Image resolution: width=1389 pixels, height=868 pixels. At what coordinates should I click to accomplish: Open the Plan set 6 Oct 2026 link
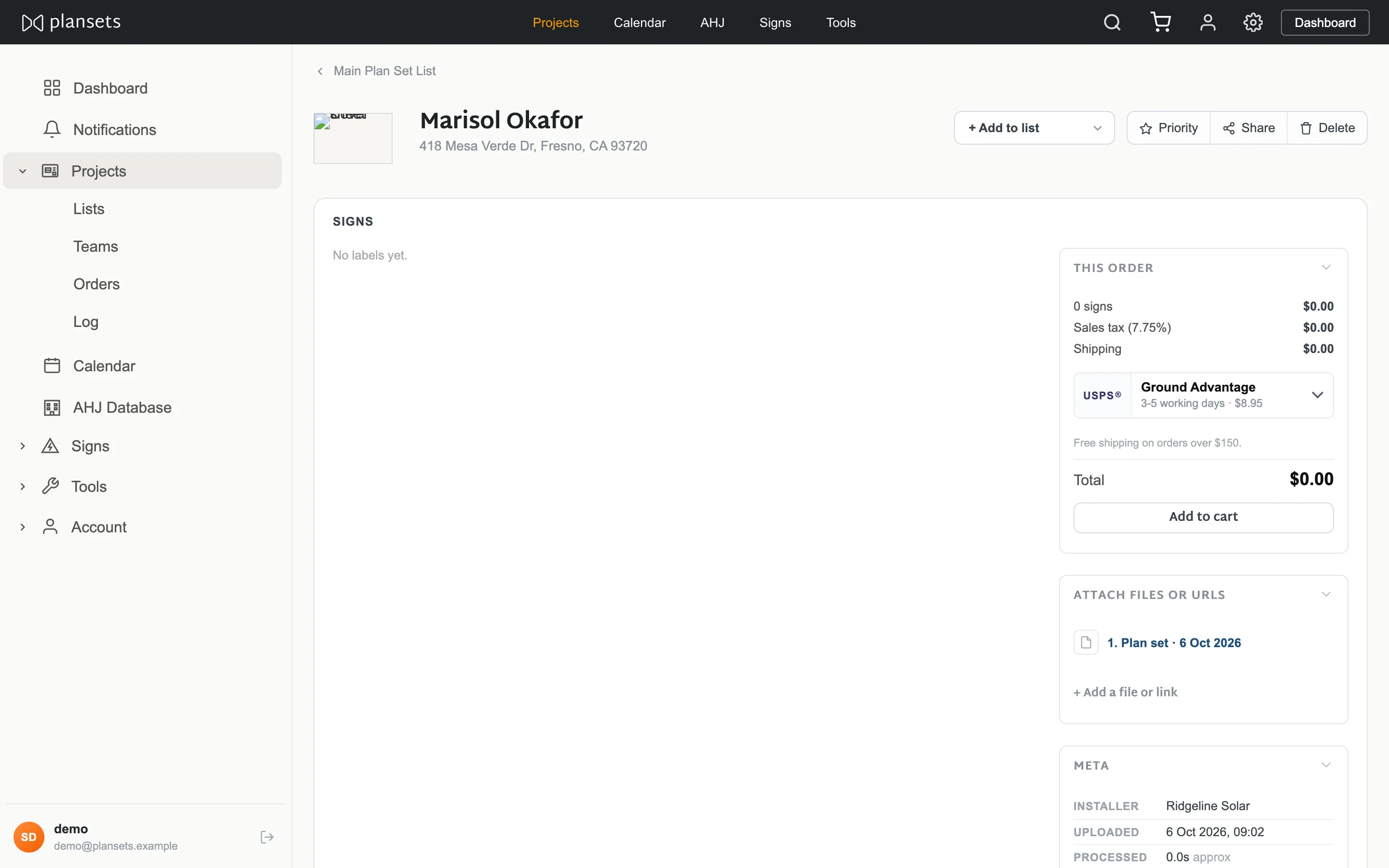coord(1174,643)
